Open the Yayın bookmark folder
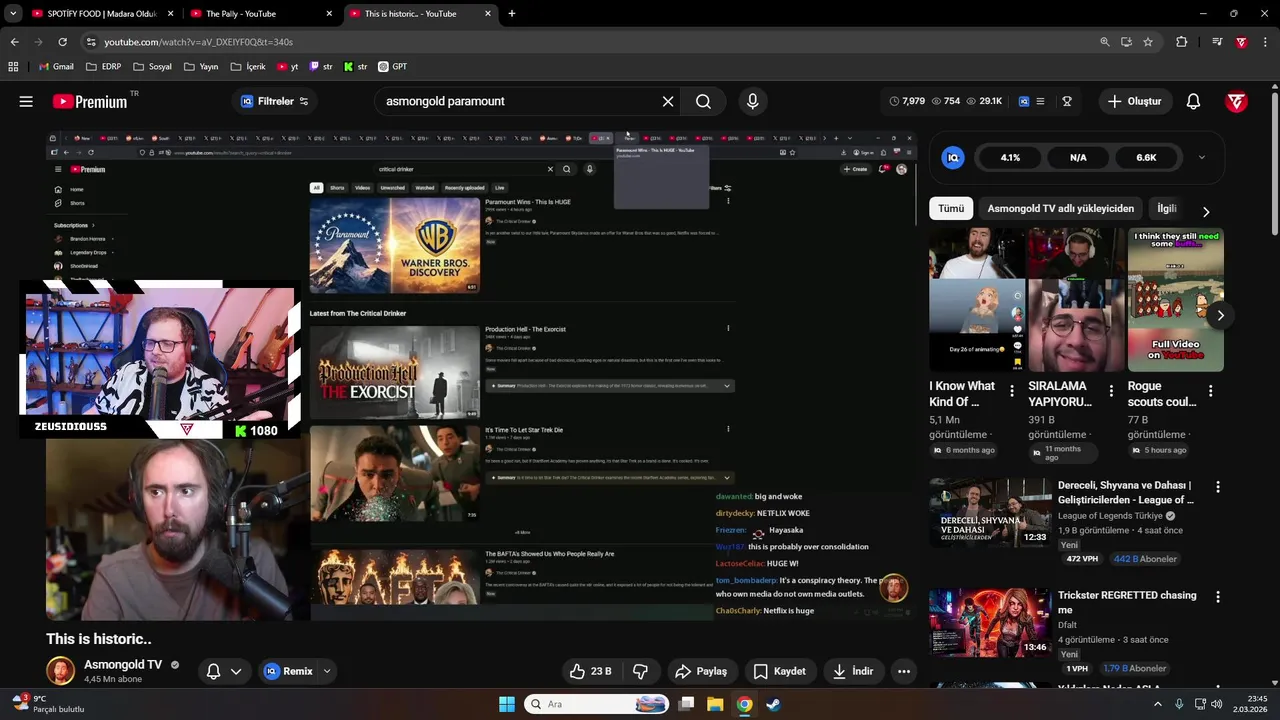 coord(199,67)
